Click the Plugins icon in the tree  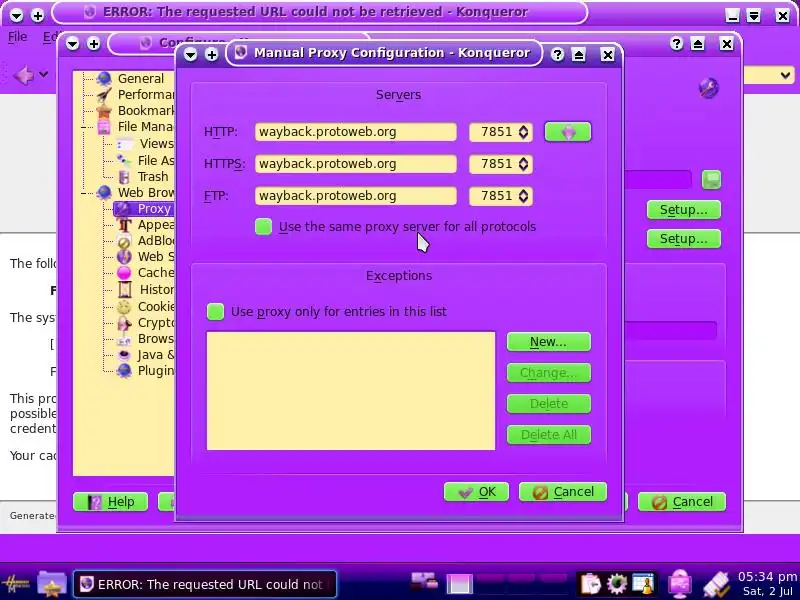click(x=124, y=371)
